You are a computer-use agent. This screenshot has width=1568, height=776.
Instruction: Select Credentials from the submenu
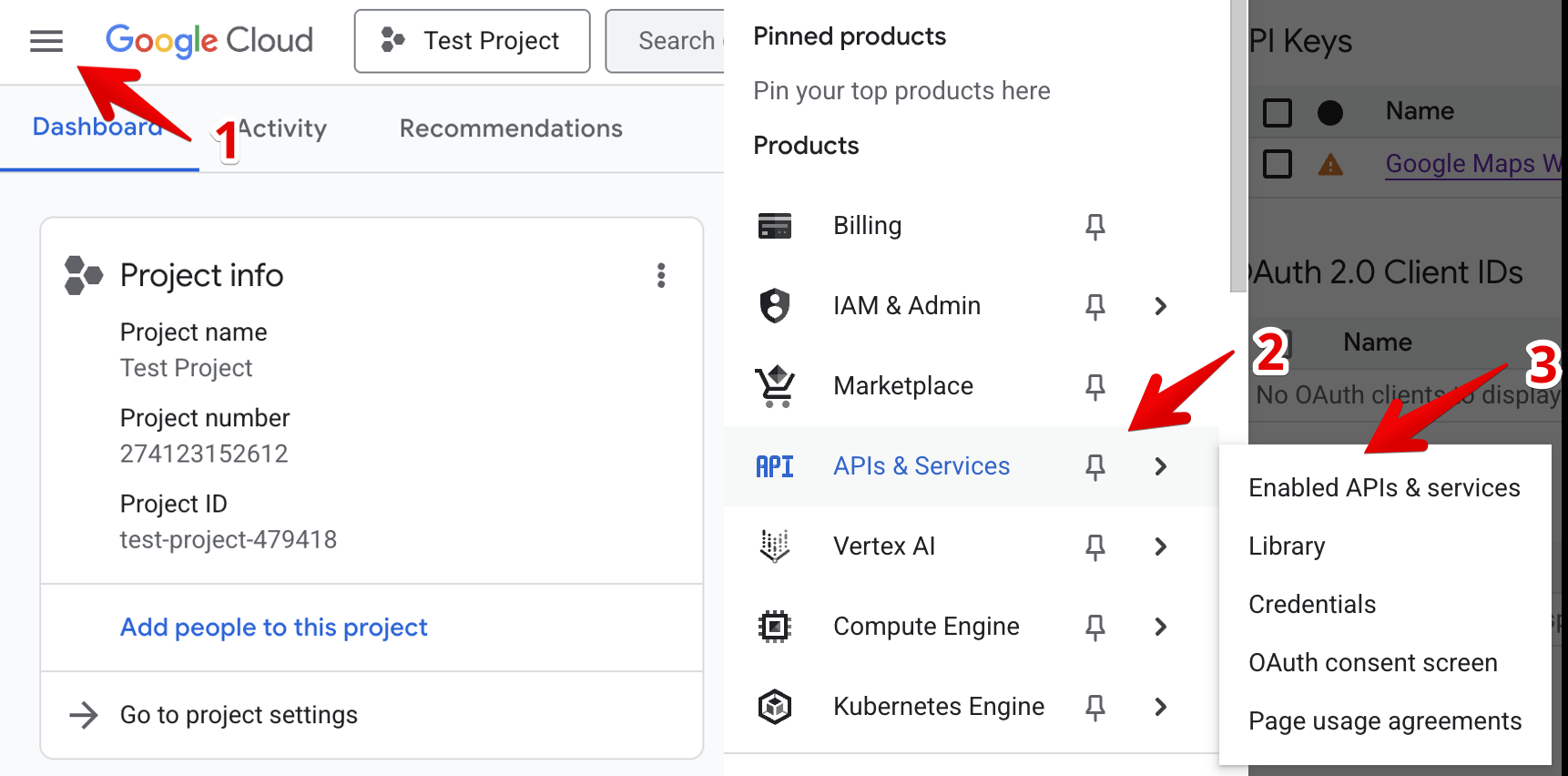click(1312, 605)
